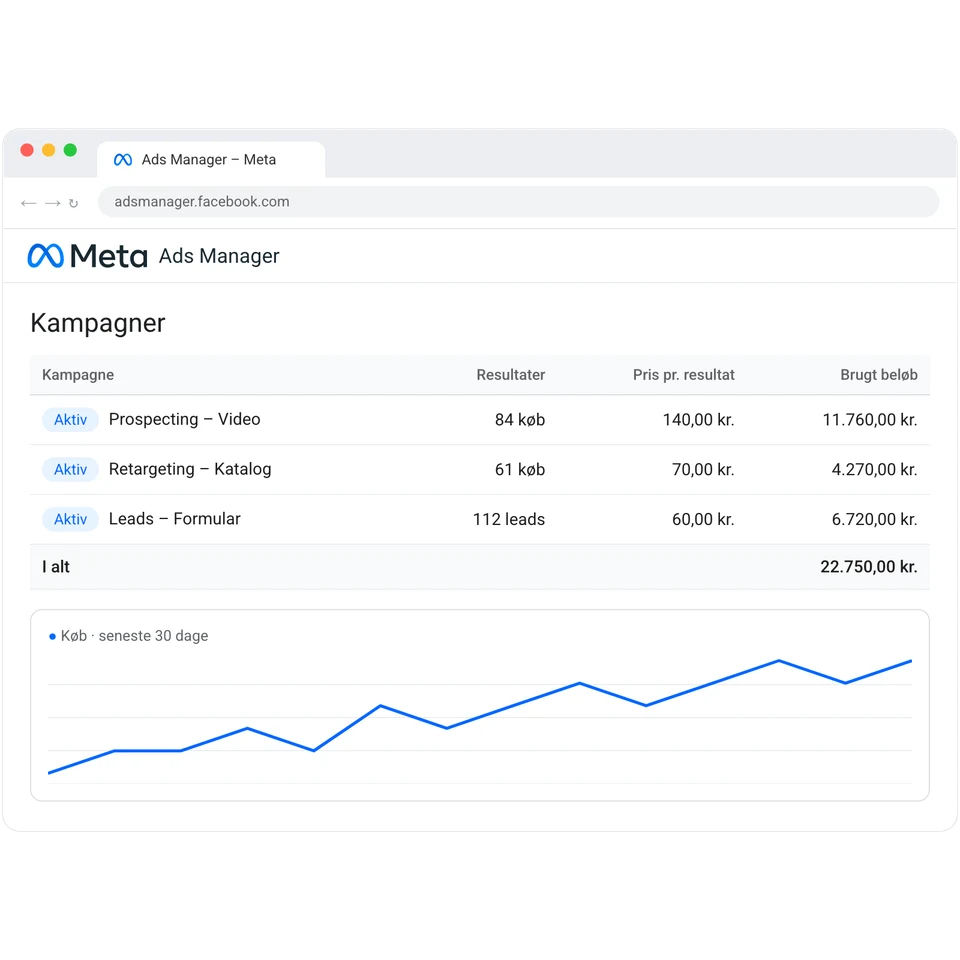Select the 140,00 kr. price cell

click(699, 420)
